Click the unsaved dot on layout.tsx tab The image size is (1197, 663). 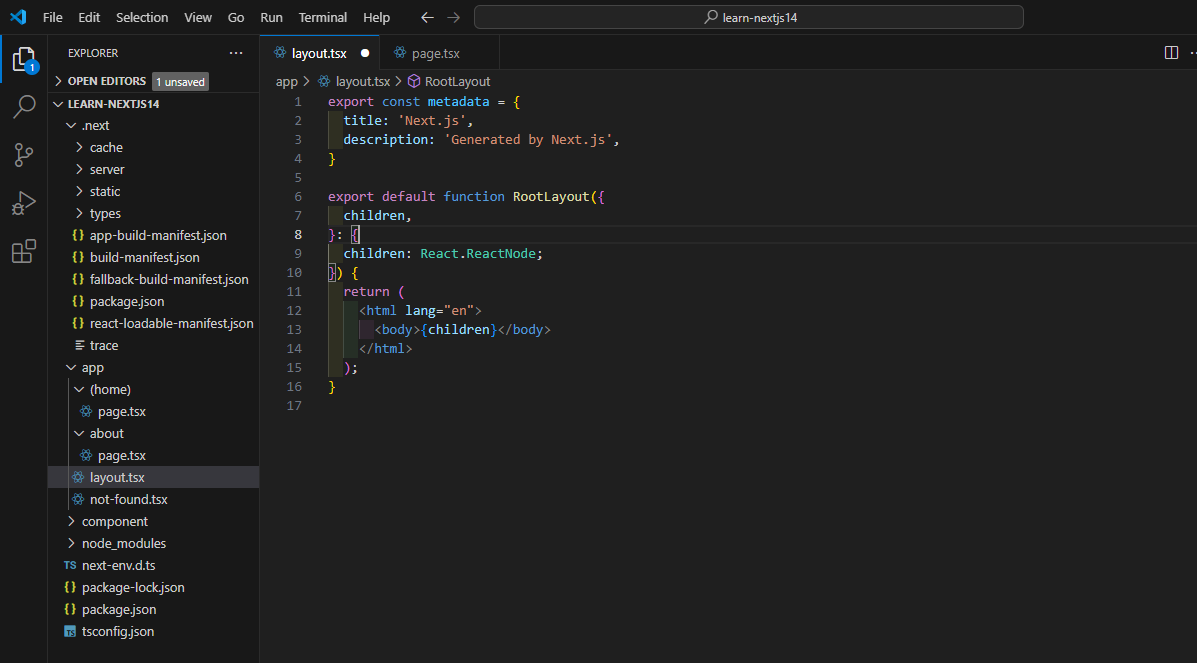point(365,53)
